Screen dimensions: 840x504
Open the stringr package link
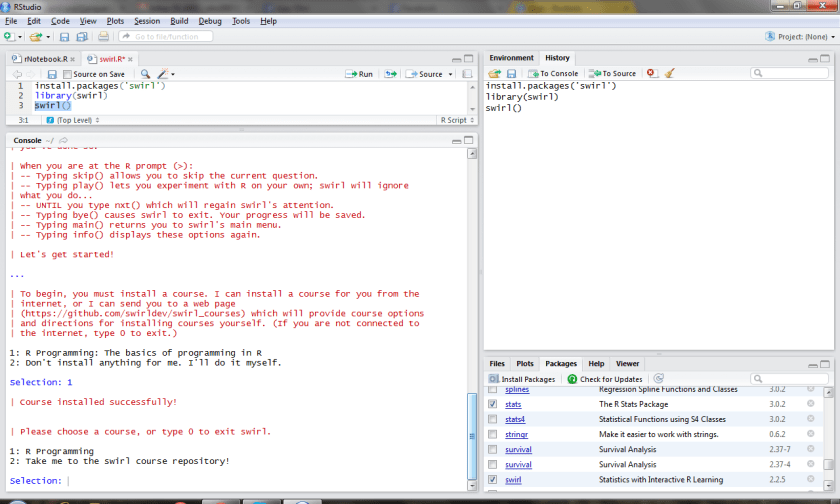point(516,434)
